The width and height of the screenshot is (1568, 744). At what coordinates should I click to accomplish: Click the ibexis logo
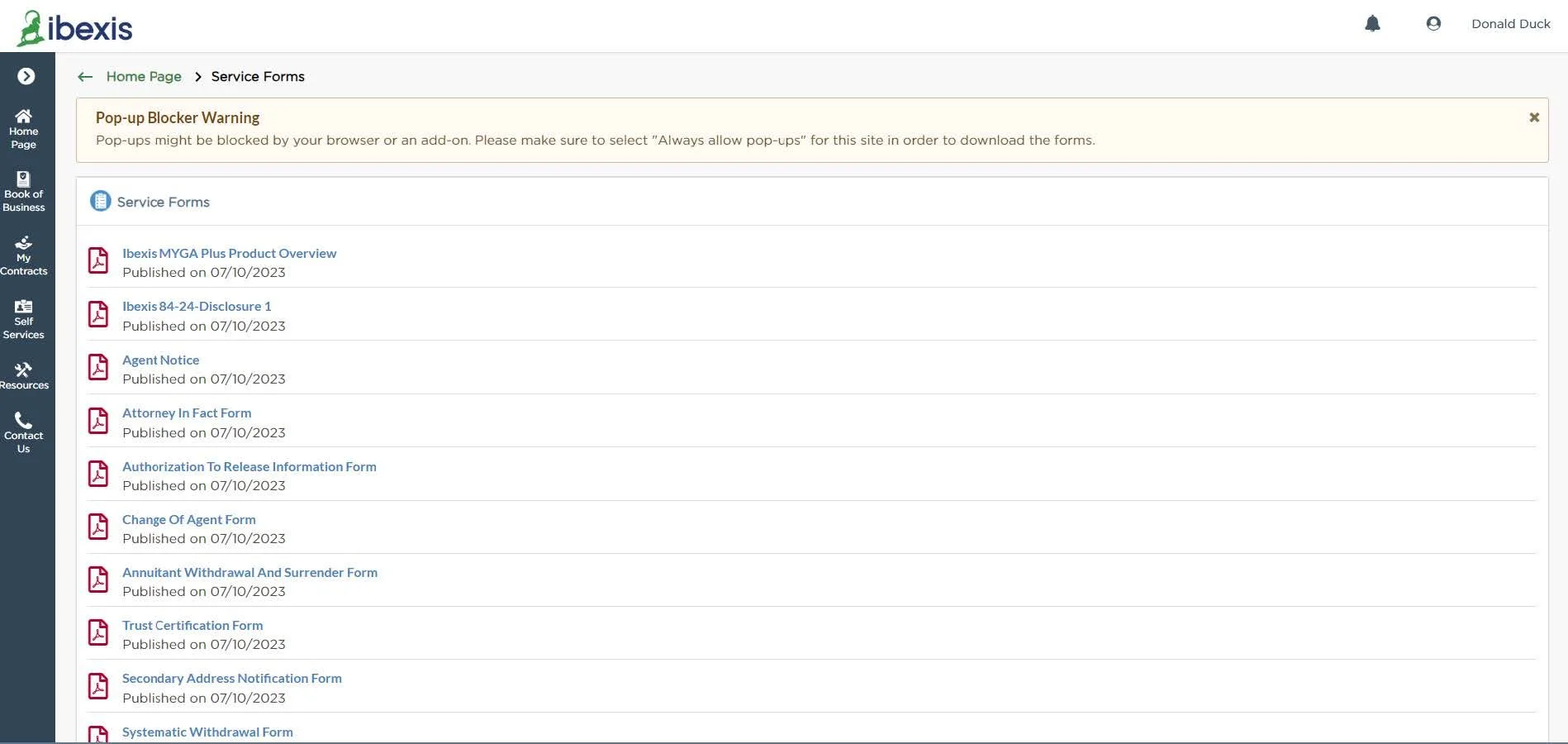(x=74, y=28)
